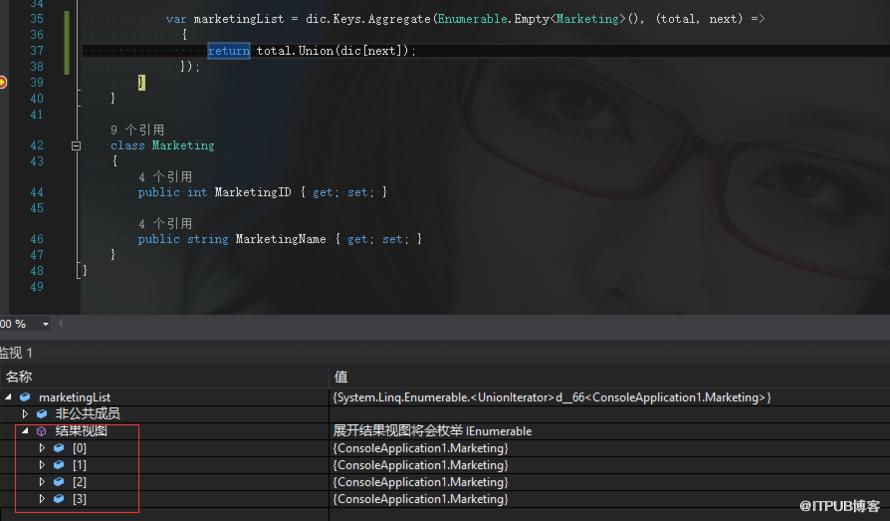Collapse the marketingList watch entry
This screenshot has width=890, height=521.
tap(9, 397)
